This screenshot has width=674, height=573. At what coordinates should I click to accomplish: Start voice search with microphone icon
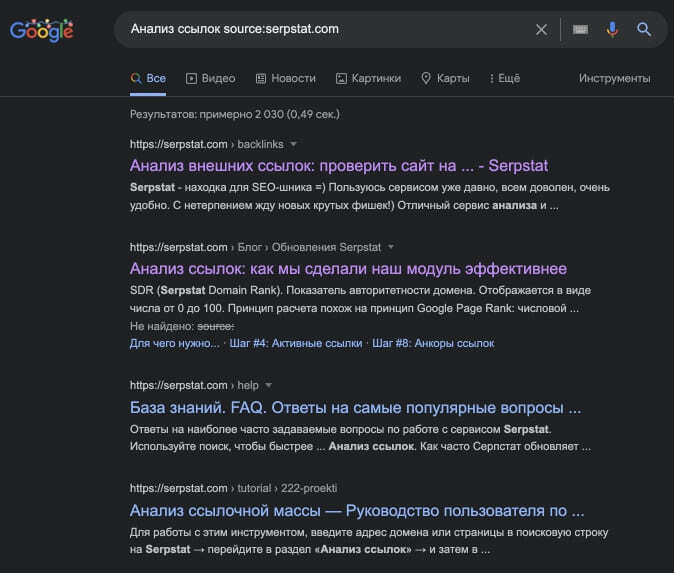pos(613,30)
